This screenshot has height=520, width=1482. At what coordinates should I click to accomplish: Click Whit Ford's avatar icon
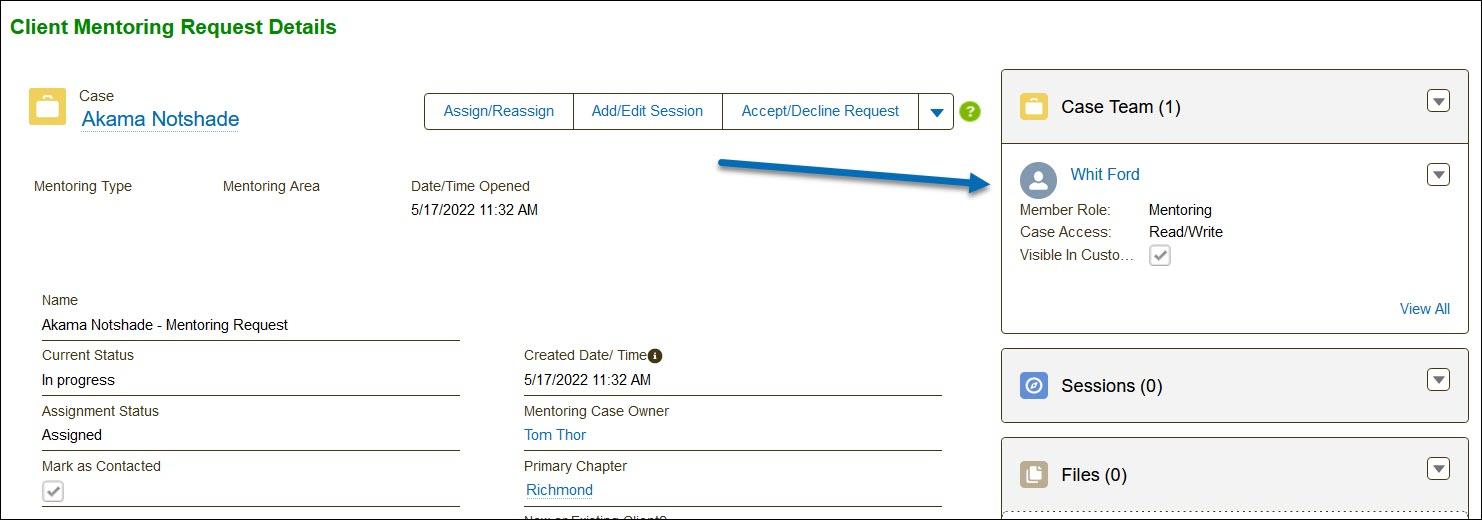1039,181
